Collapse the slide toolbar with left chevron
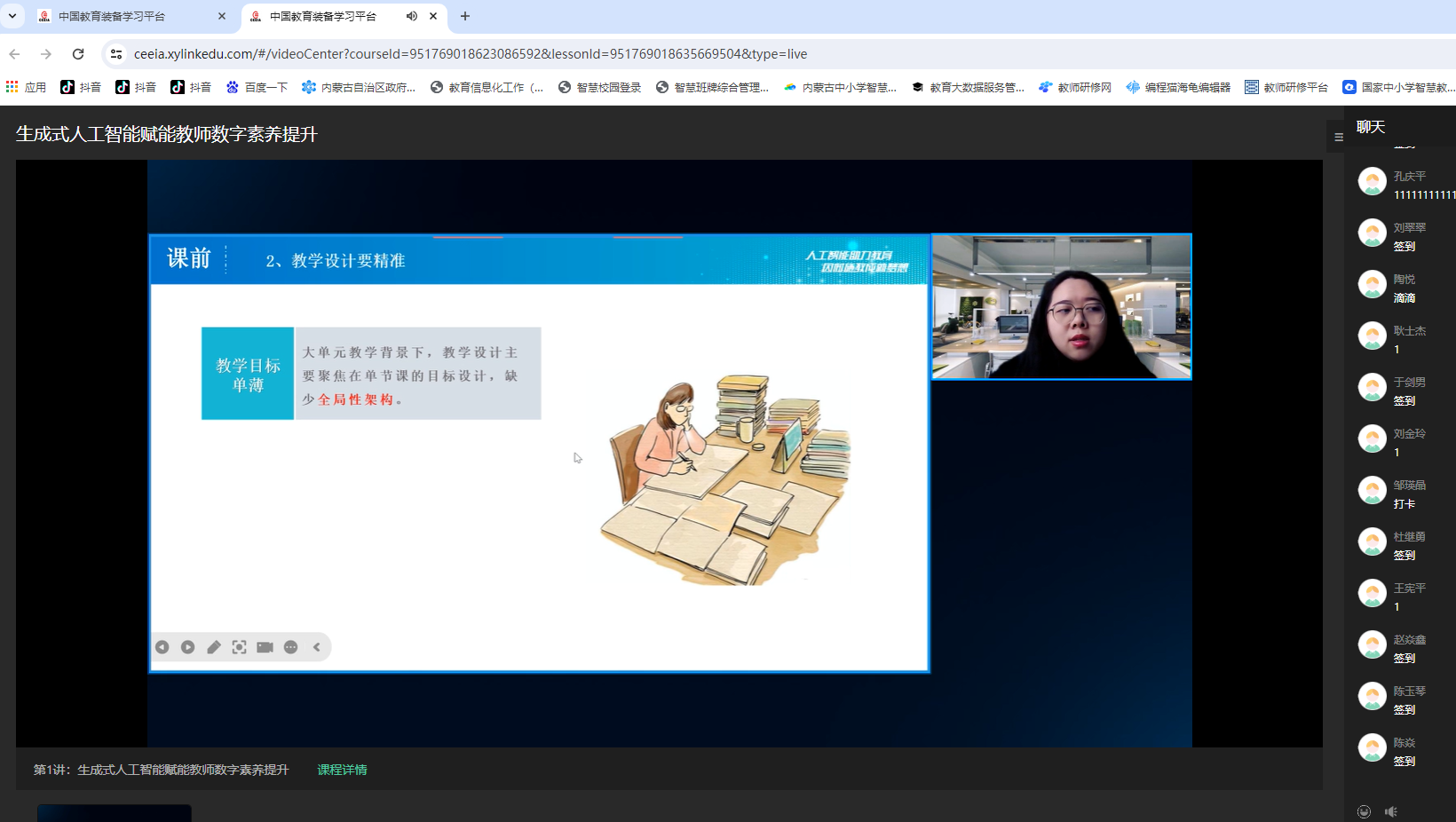The image size is (1456, 822). pyautogui.click(x=317, y=647)
